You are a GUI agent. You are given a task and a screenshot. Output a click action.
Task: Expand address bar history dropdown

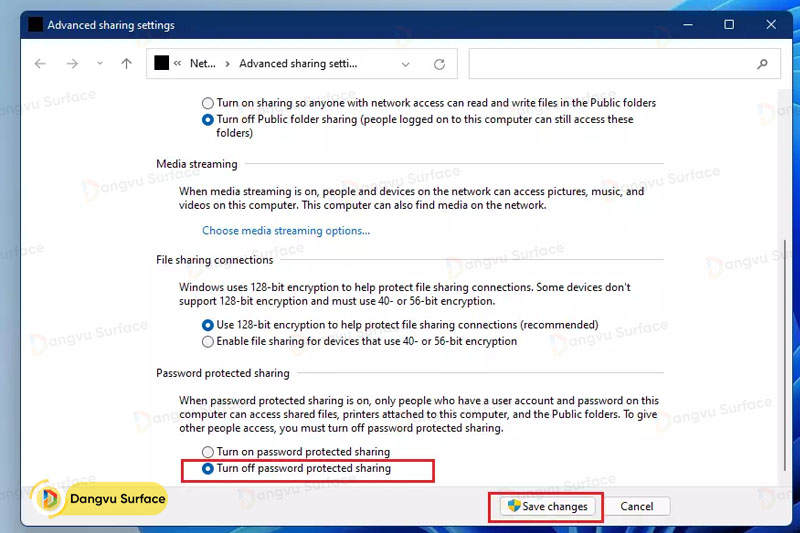click(x=405, y=64)
